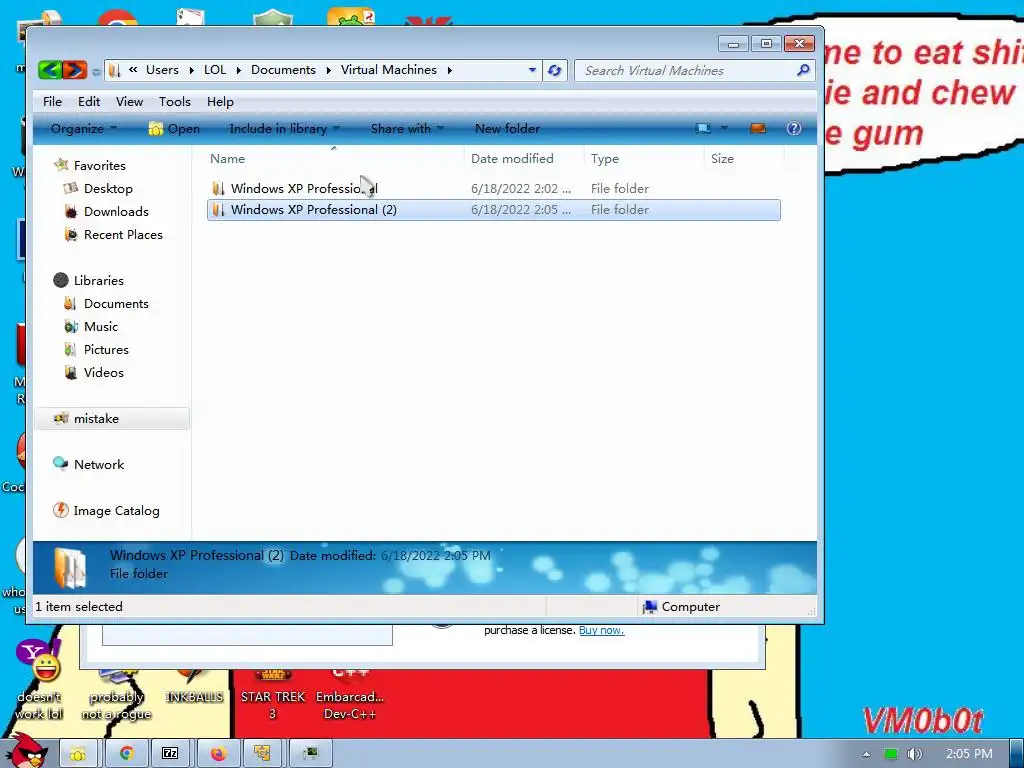Open Music library

click(x=101, y=327)
